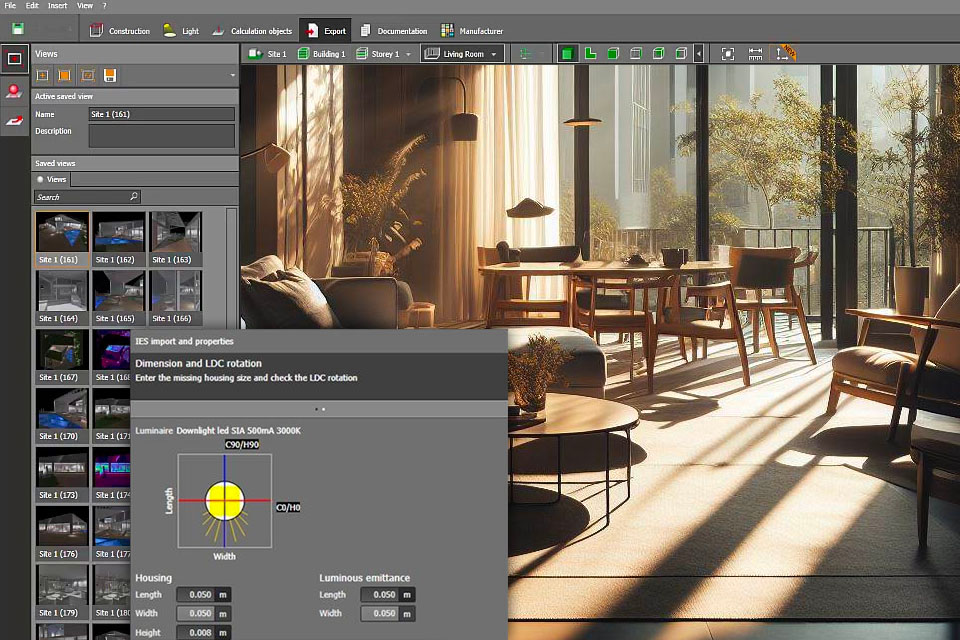The image size is (960, 640).
Task: Select the red sphere raytracing tool
Action: [14, 92]
